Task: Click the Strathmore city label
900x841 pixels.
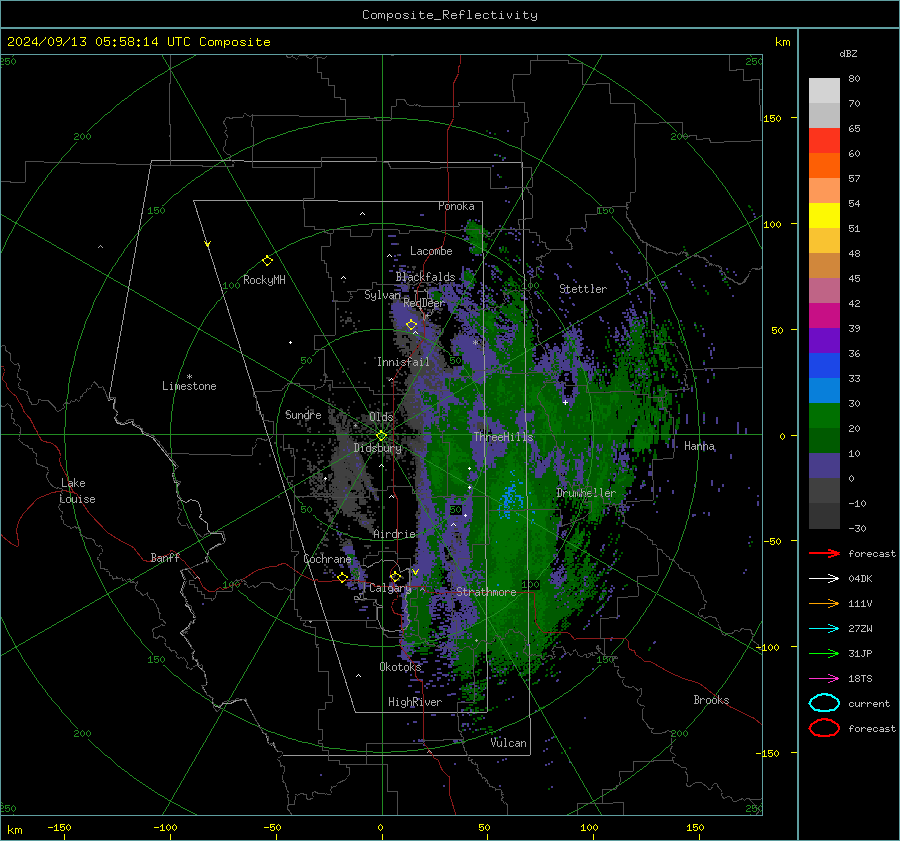Action: coord(486,592)
